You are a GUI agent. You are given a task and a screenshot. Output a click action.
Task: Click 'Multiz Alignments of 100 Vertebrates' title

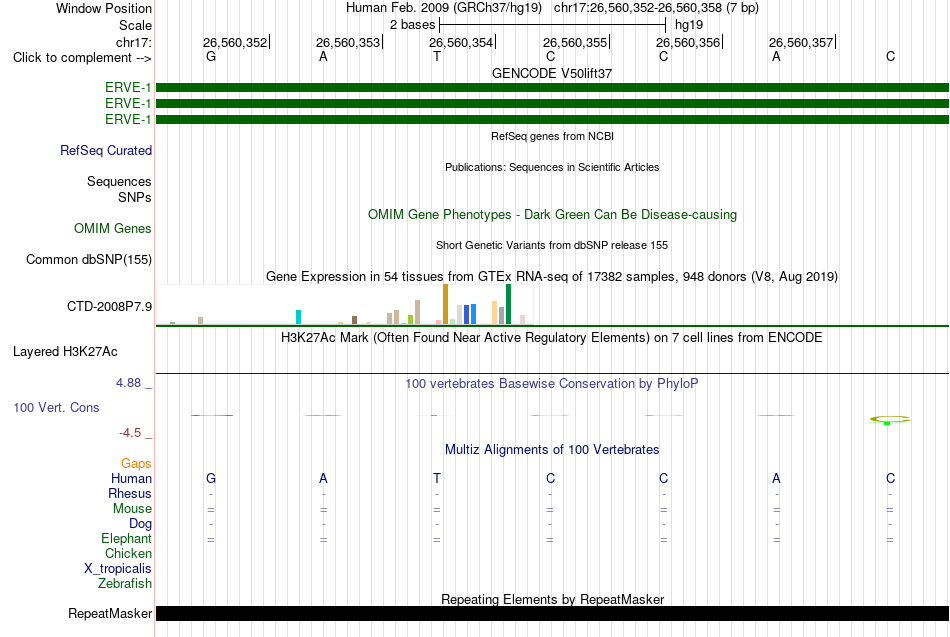tap(552, 450)
